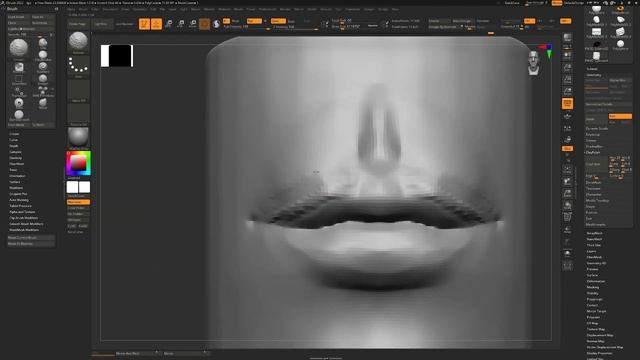Image resolution: width=640 pixels, height=360 pixels.
Task: Expand the Alpha and Texture section
Action: tap(22, 212)
